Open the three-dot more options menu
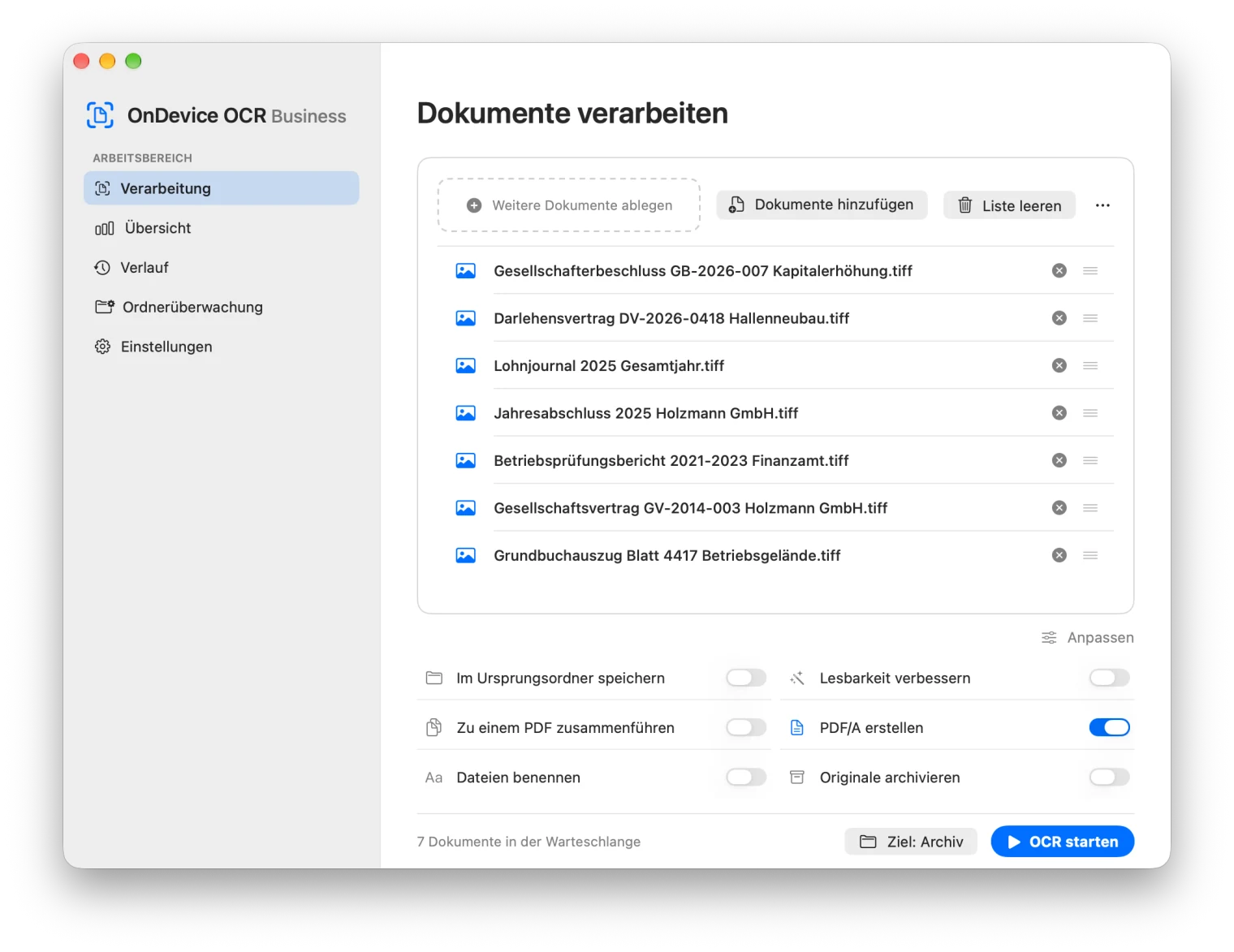Image resolution: width=1234 pixels, height=952 pixels. pos(1102,205)
